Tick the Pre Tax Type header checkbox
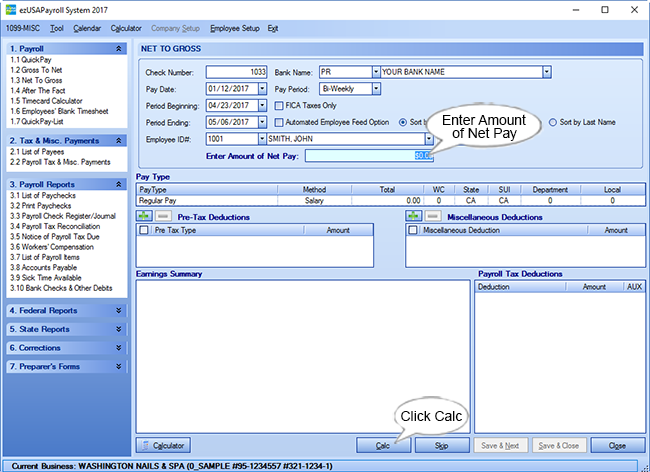The image size is (650, 472). [144, 230]
